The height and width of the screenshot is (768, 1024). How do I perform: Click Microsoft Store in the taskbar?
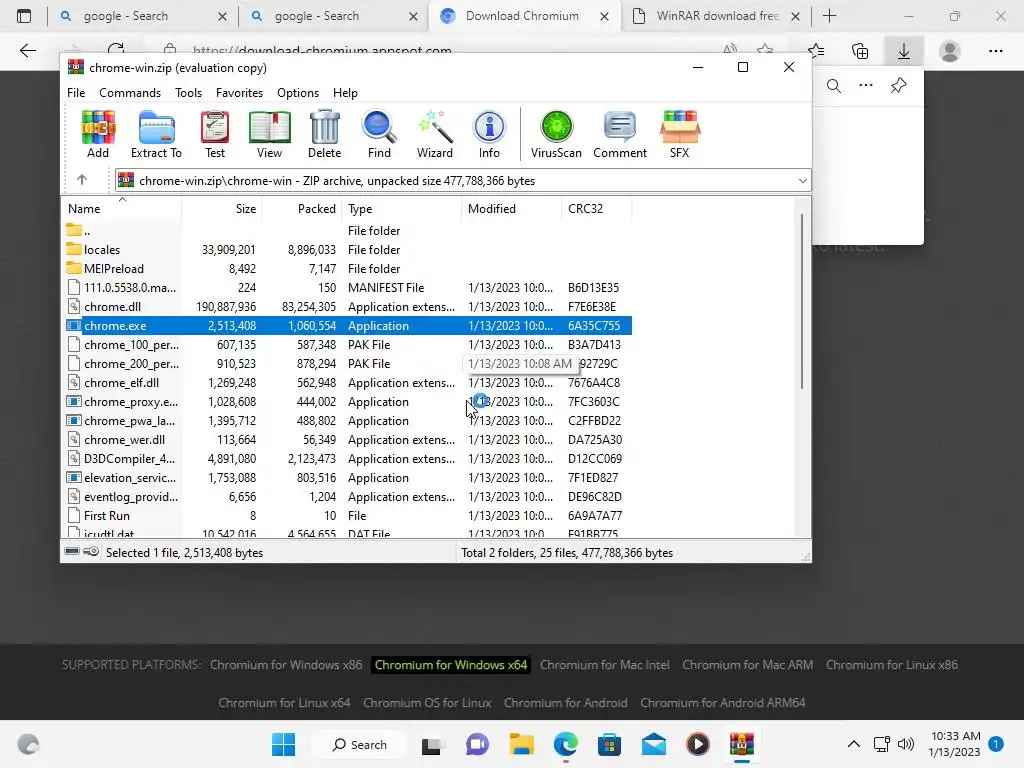coord(609,744)
